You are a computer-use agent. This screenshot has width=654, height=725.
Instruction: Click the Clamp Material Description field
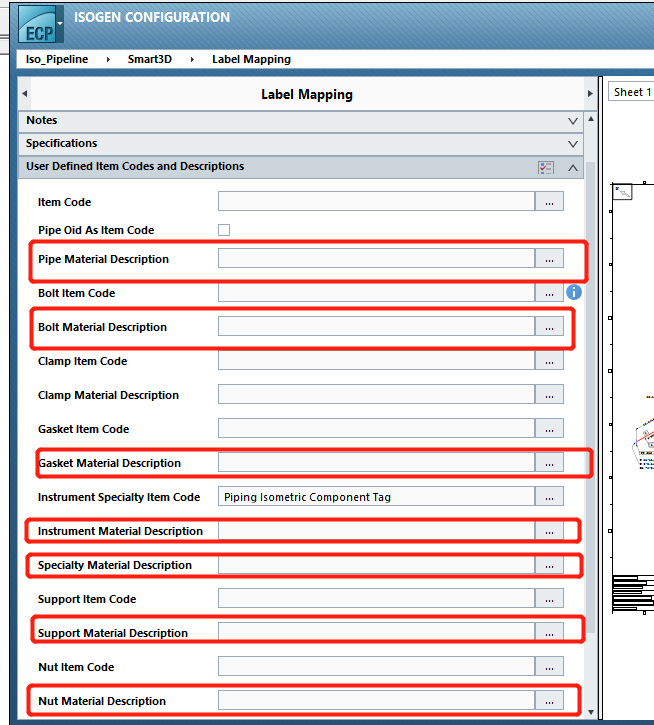[376, 394]
